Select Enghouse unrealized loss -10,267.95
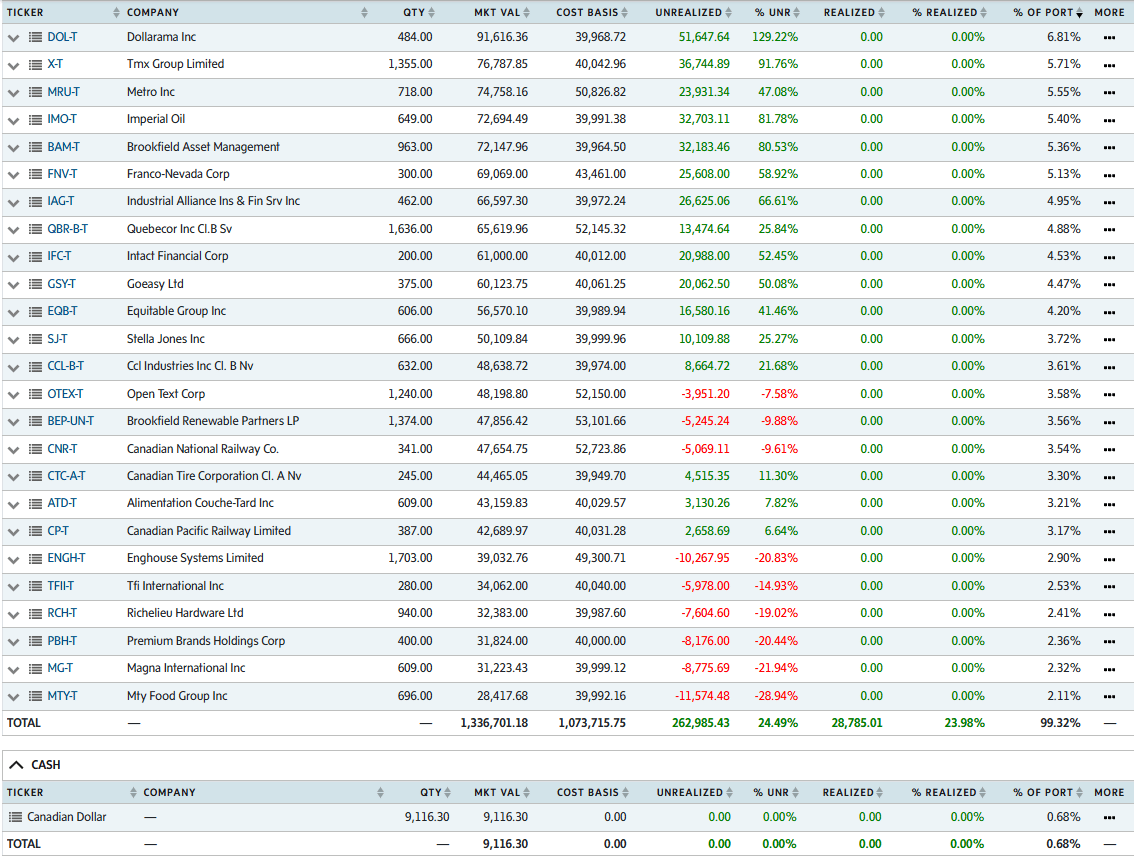Viewport: 1134px width, 857px height. coord(702,558)
